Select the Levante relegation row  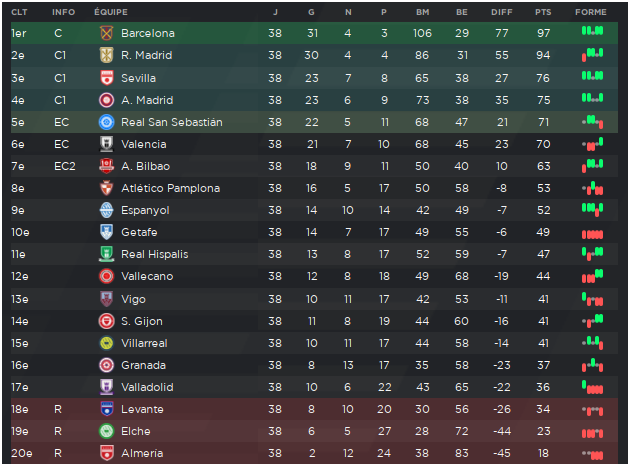coord(314,409)
